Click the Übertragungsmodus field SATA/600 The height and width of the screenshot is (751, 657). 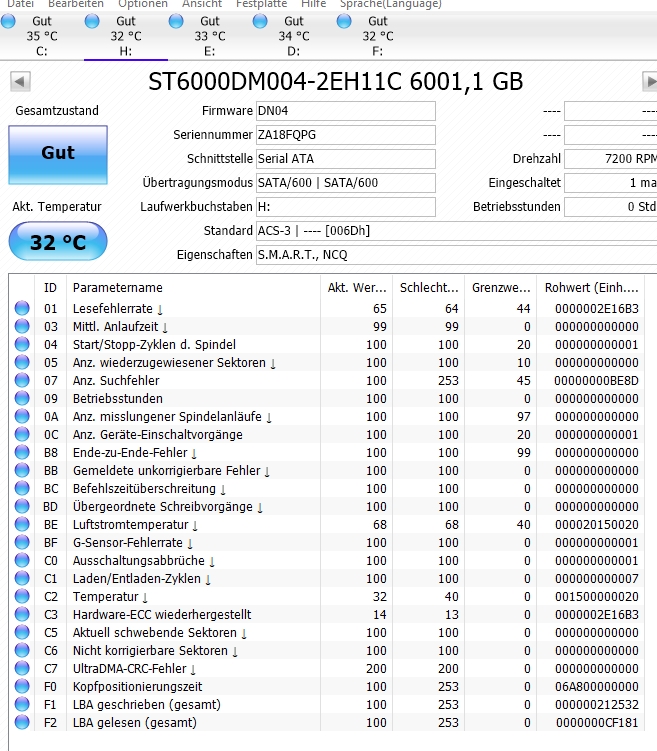[346, 182]
